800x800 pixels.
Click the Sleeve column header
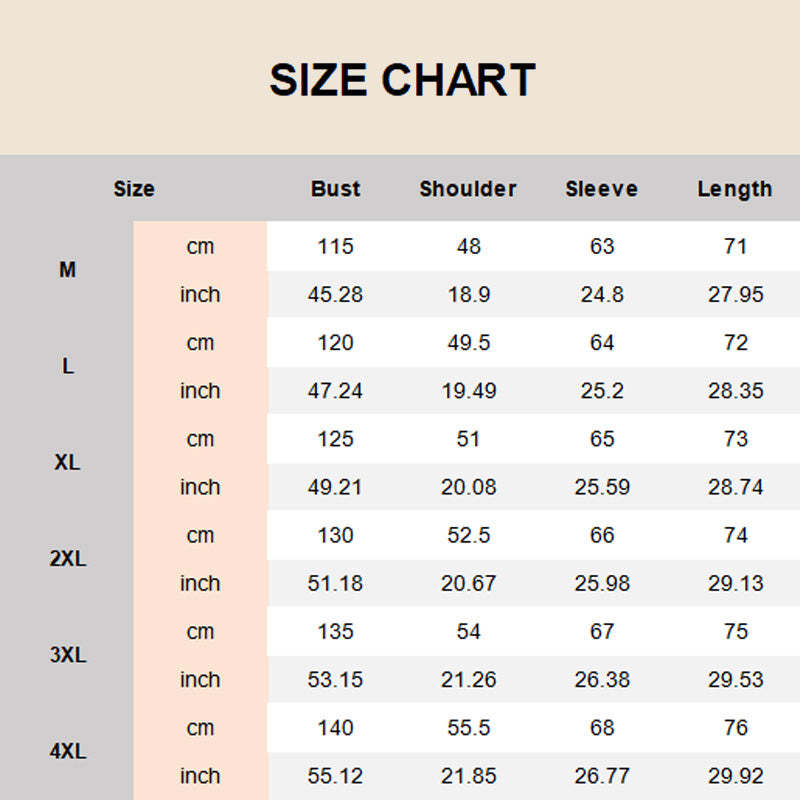[601, 189]
